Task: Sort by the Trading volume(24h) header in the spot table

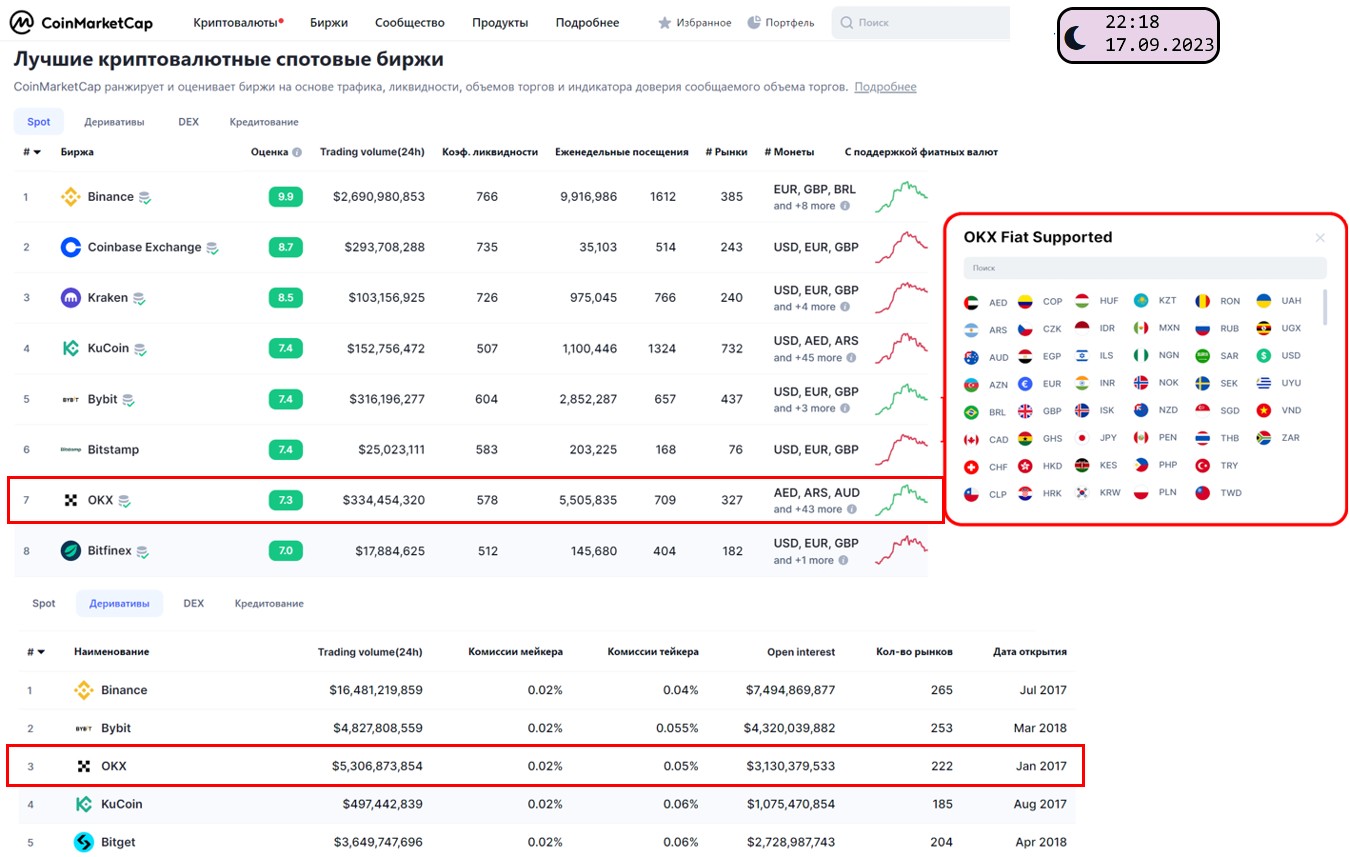Action: tap(372, 152)
